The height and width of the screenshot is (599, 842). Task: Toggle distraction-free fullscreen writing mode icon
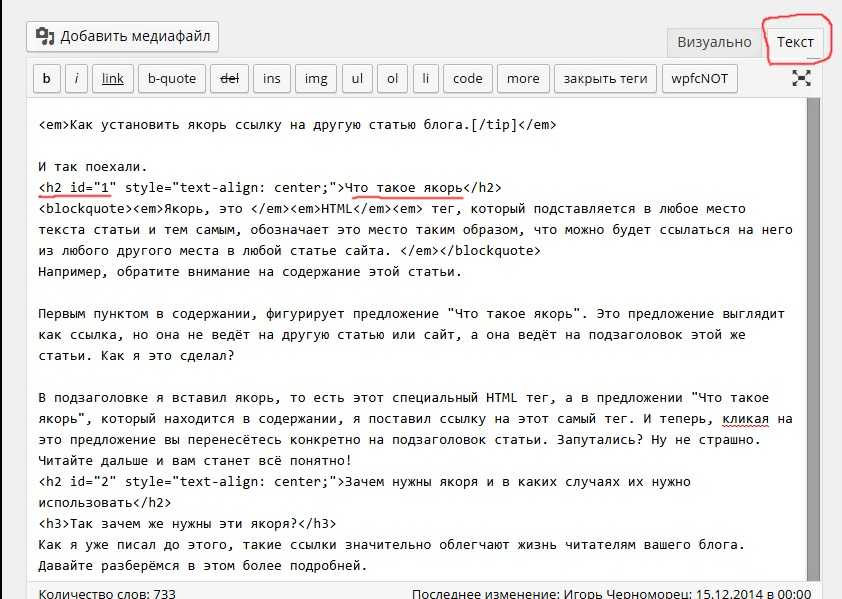[x=801, y=78]
